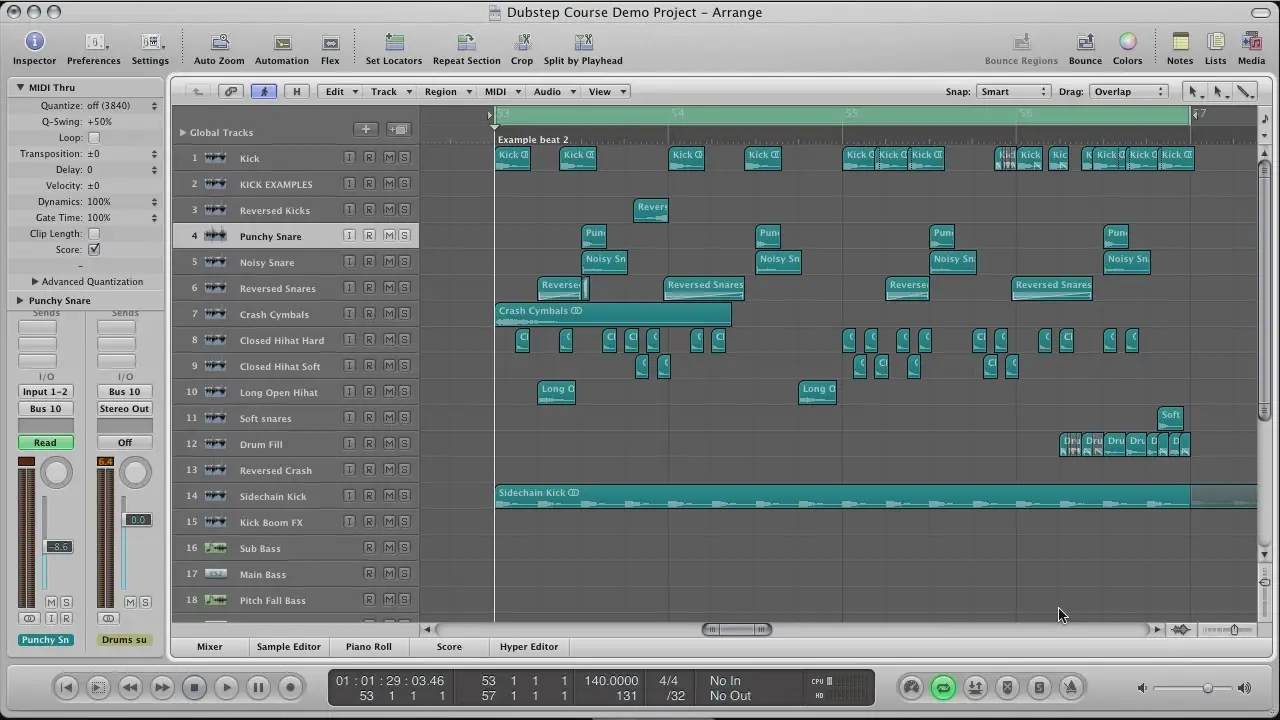The width and height of the screenshot is (1280, 720).
Task: Switch to the Piano Roll tab
Action: [x=368, y=647]
